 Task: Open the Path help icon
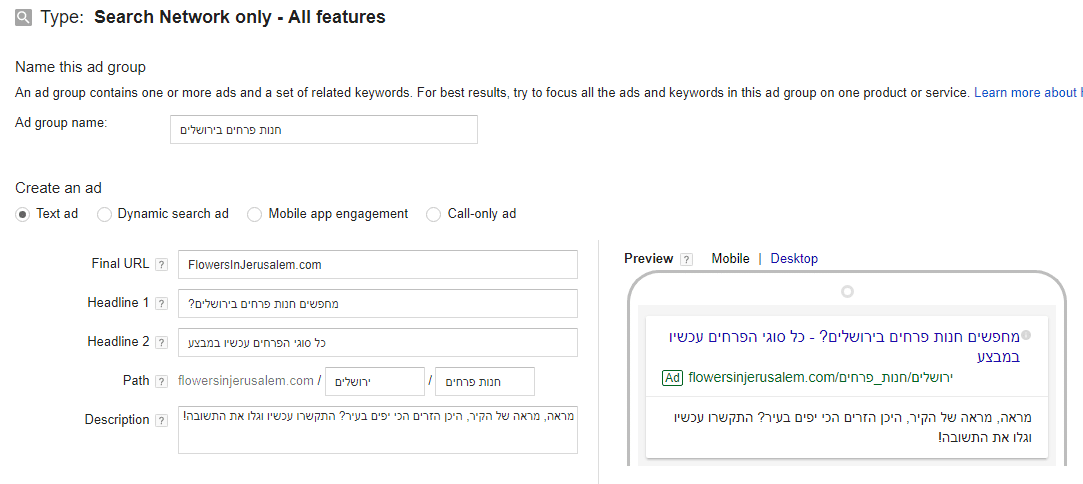[161, 381]
